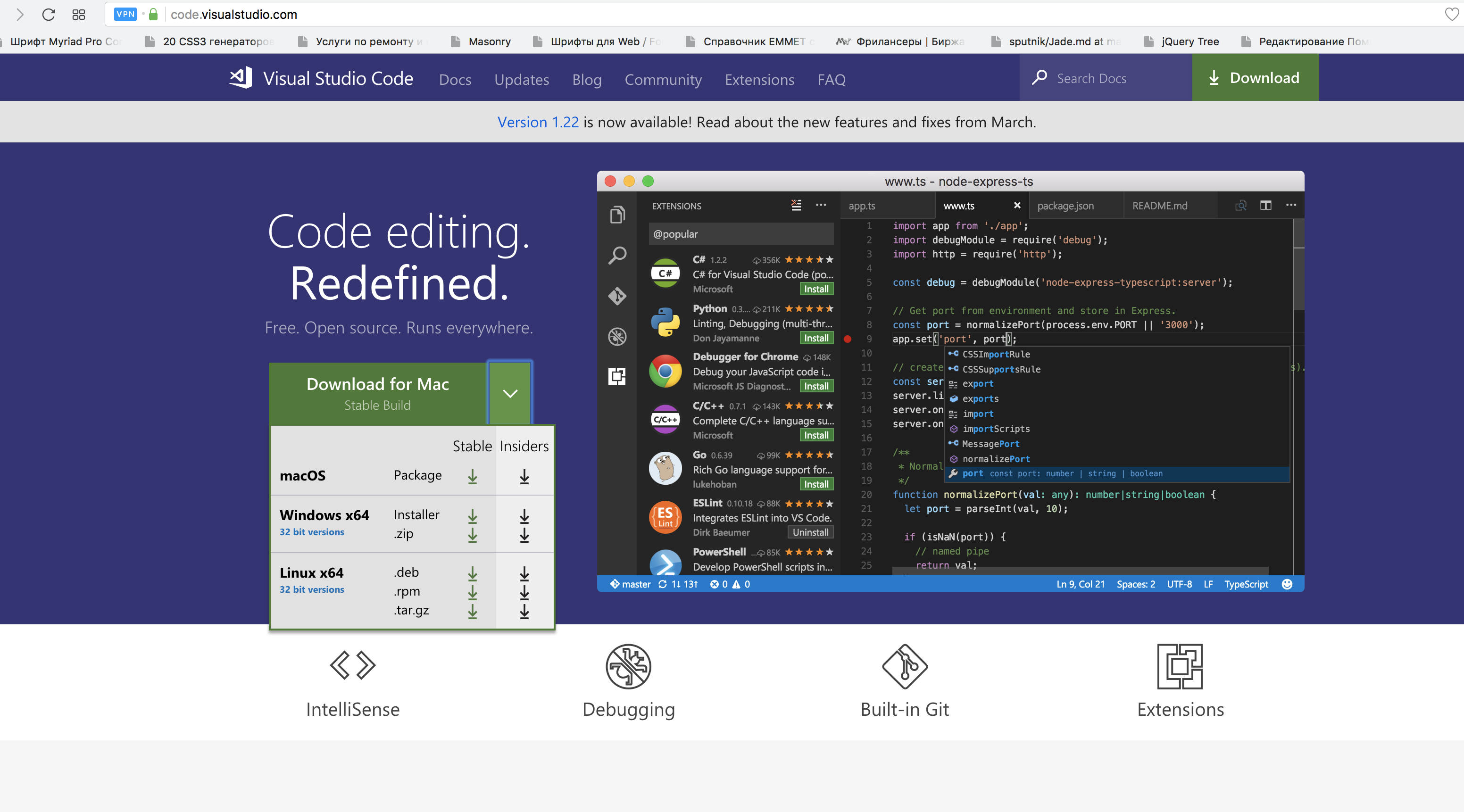Collapse the download options chevron dropdown
1464x812 pixels.
[510, 393]
